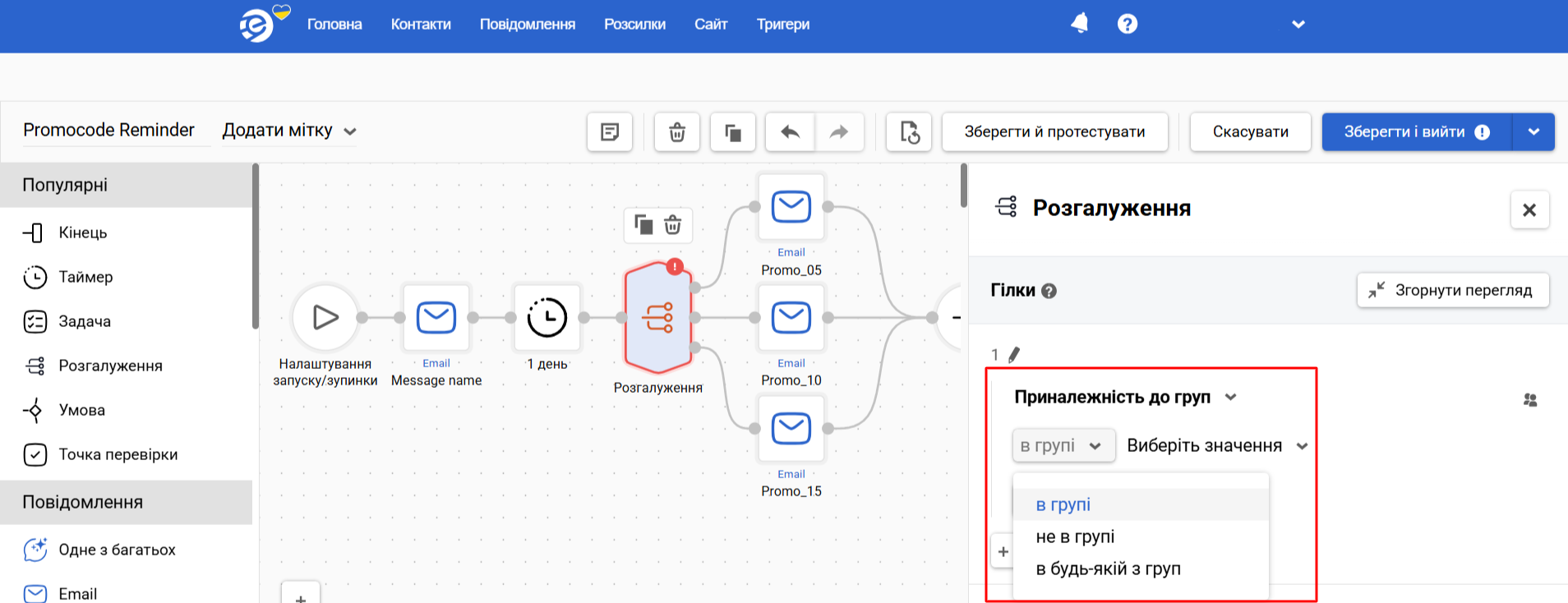1568x603 pixels.
Task: Open the workflow notes icon in toolbar
Action: pyautogui.click(x=610, y=131)
